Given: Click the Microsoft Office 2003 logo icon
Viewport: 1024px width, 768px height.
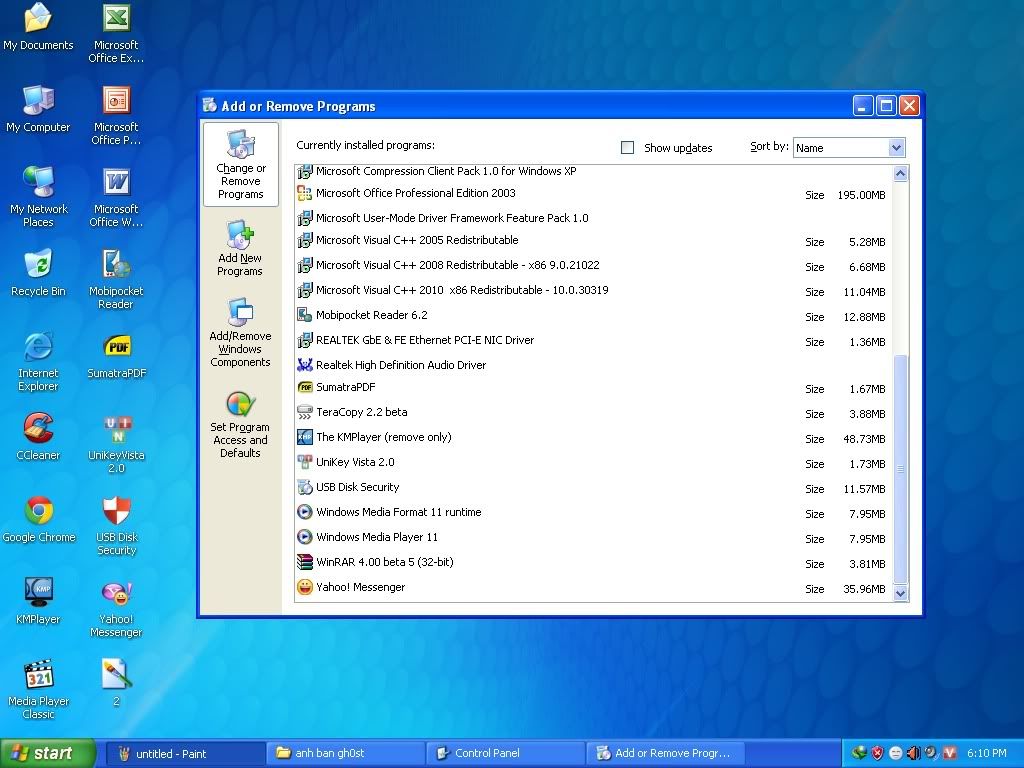Looking at the screenshot, I should (305, 193).
